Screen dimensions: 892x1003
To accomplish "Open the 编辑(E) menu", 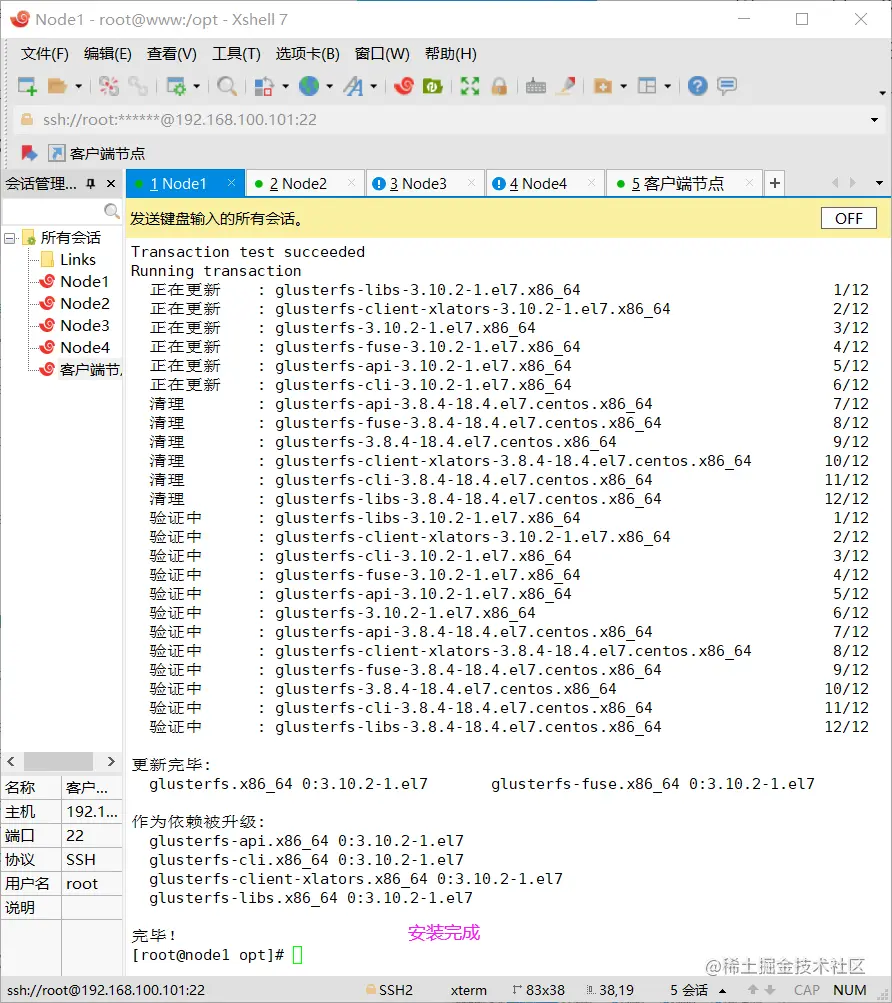I will point(108,54).
